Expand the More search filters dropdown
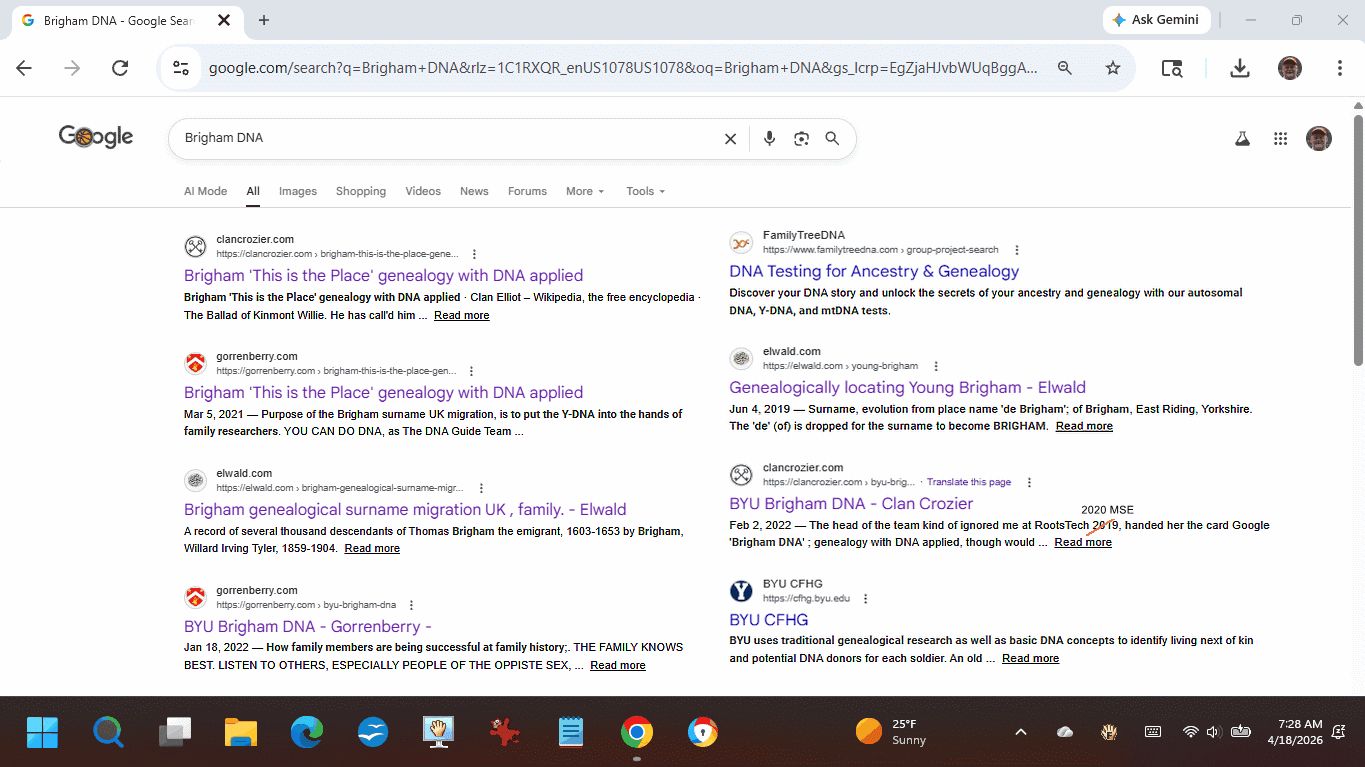 click(x=585, y=191)
